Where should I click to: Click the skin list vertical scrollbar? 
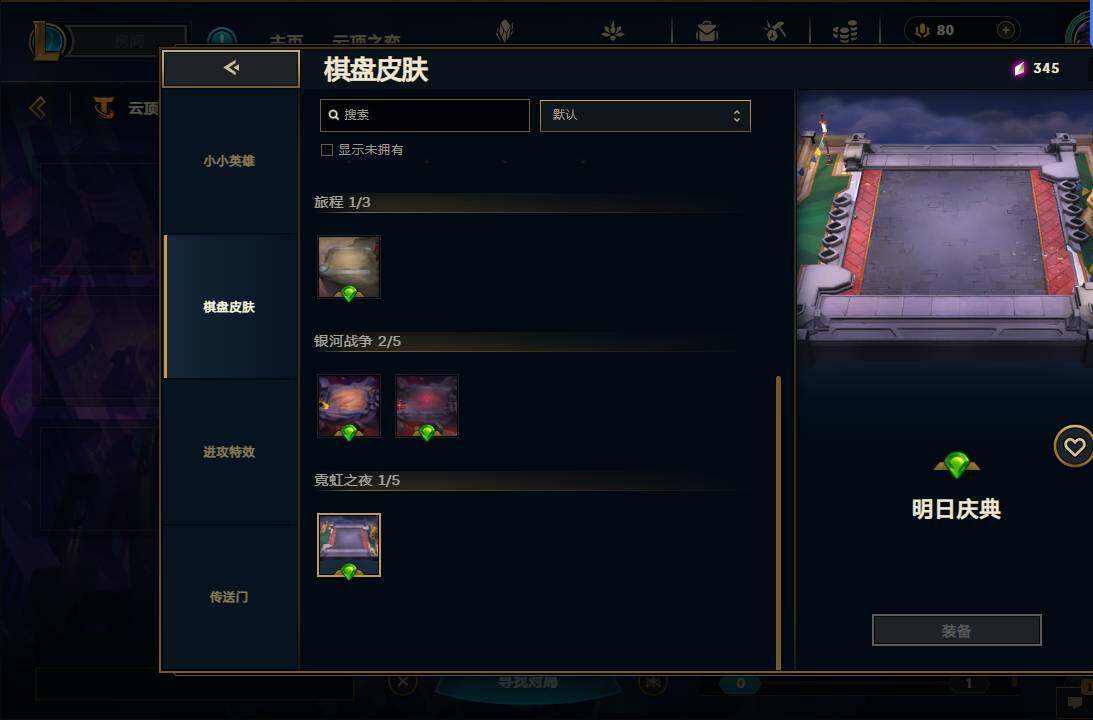(778, 523)
